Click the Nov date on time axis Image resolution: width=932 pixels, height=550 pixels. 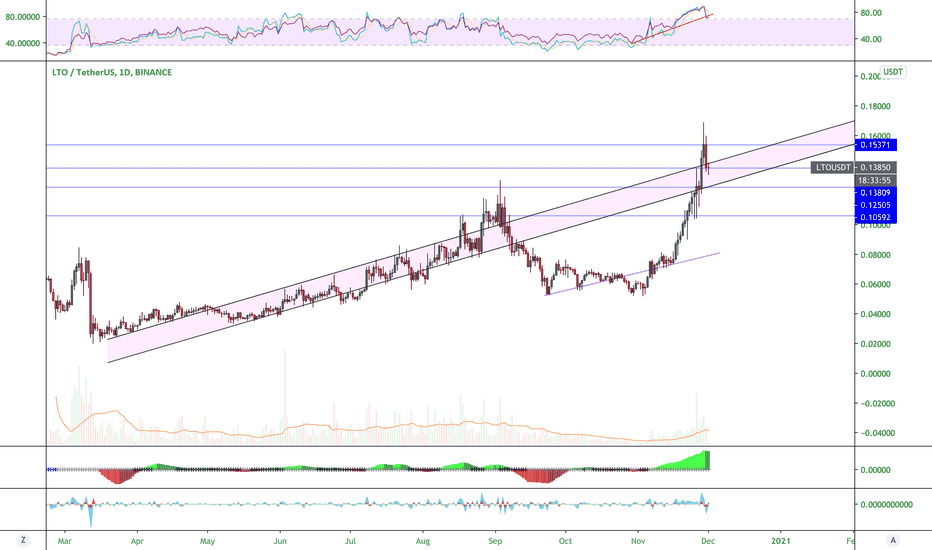(638, 541)
